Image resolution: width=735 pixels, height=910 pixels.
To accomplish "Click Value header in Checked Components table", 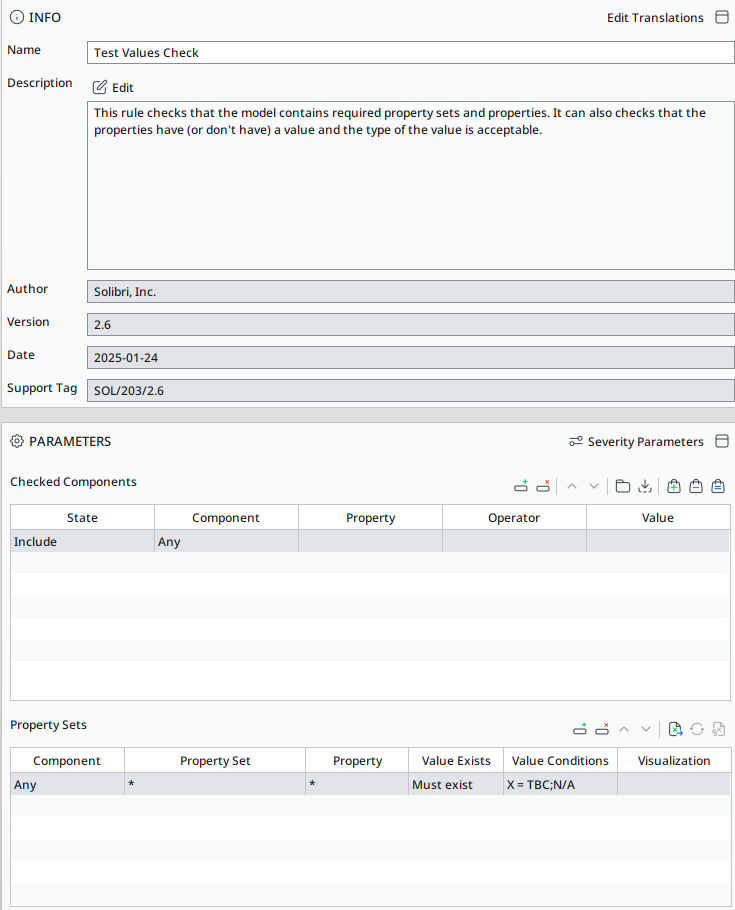I will (x=658, y=518).
